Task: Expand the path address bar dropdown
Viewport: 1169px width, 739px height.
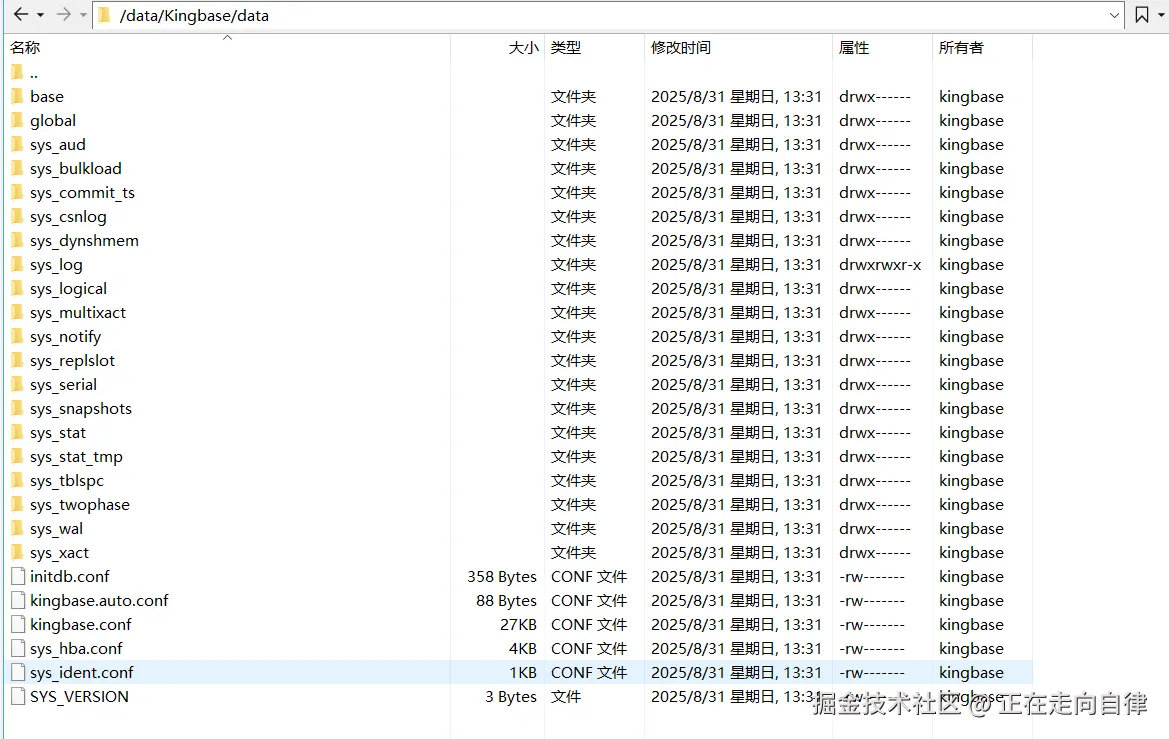Action: [x=1115, y=15]
